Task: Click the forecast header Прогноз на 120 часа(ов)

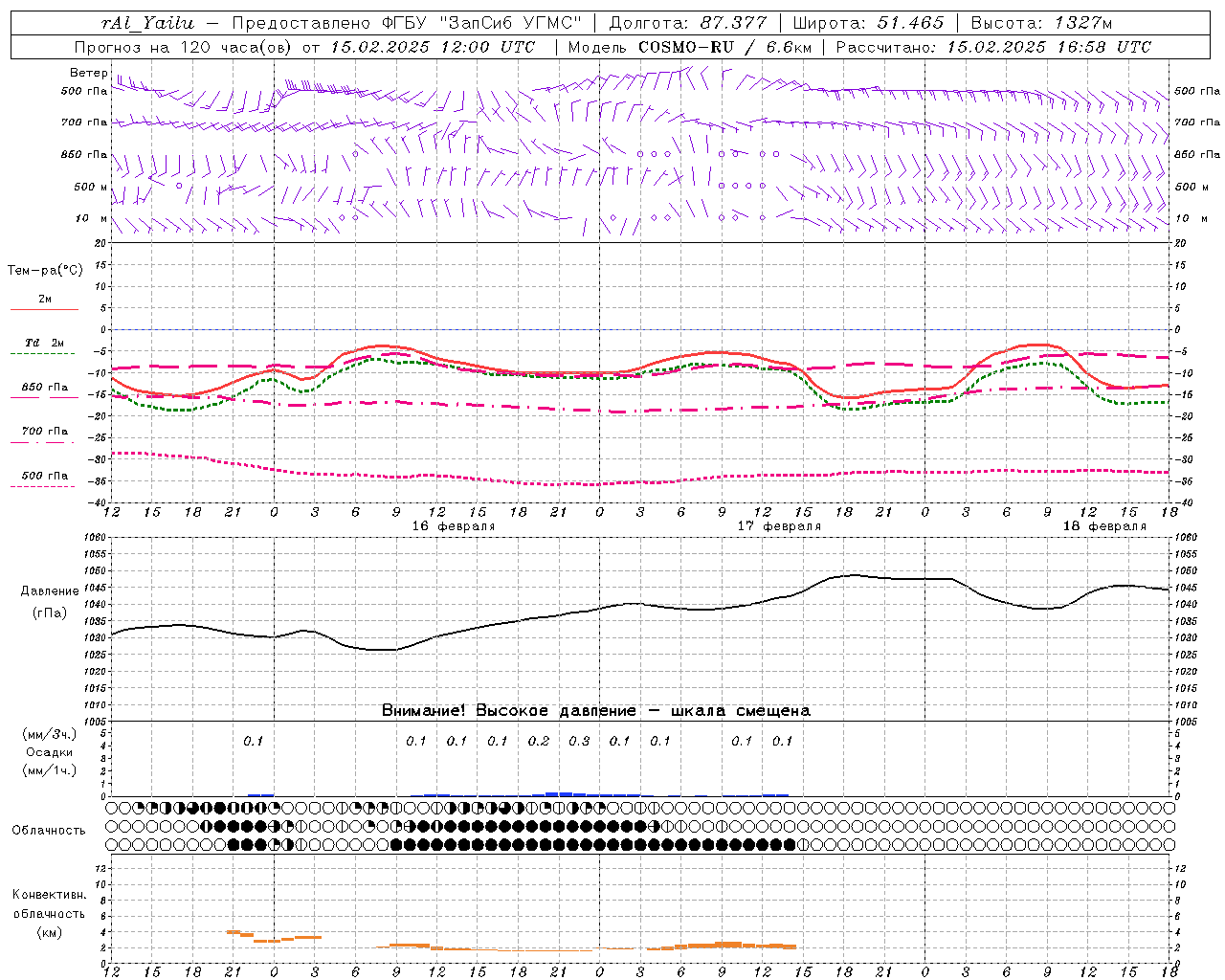Action: (x=185, y=47)
